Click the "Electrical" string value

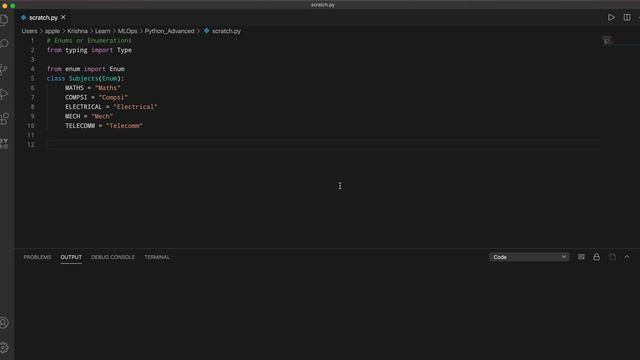click(135, 107)
